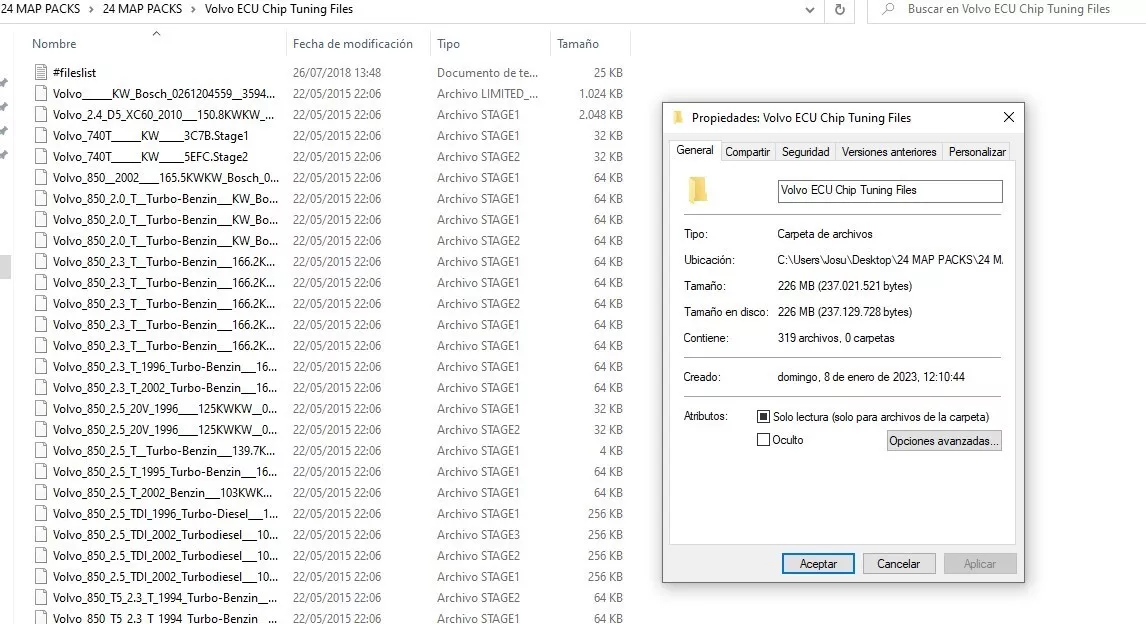Screen dimensions: 1146x624
Task: Click second 24 MAP PACKS breadcrumb
Action: (143, 9)
